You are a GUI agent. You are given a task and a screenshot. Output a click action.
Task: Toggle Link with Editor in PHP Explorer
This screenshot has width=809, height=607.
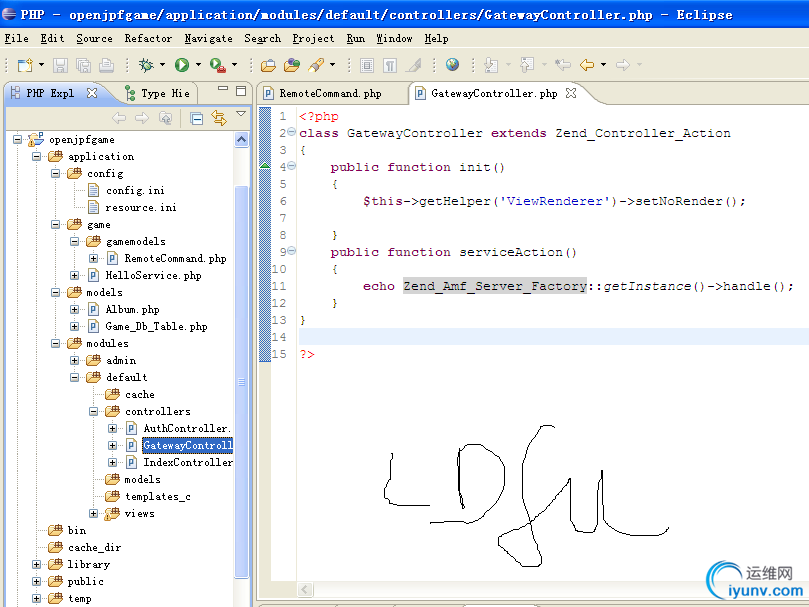[219, 119]
